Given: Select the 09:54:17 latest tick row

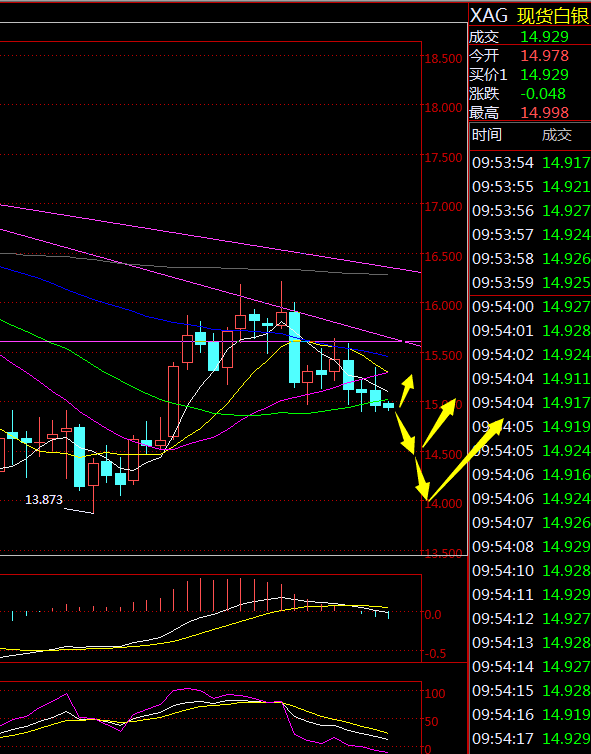Looking at the screenshot, I should pos(530,738).
